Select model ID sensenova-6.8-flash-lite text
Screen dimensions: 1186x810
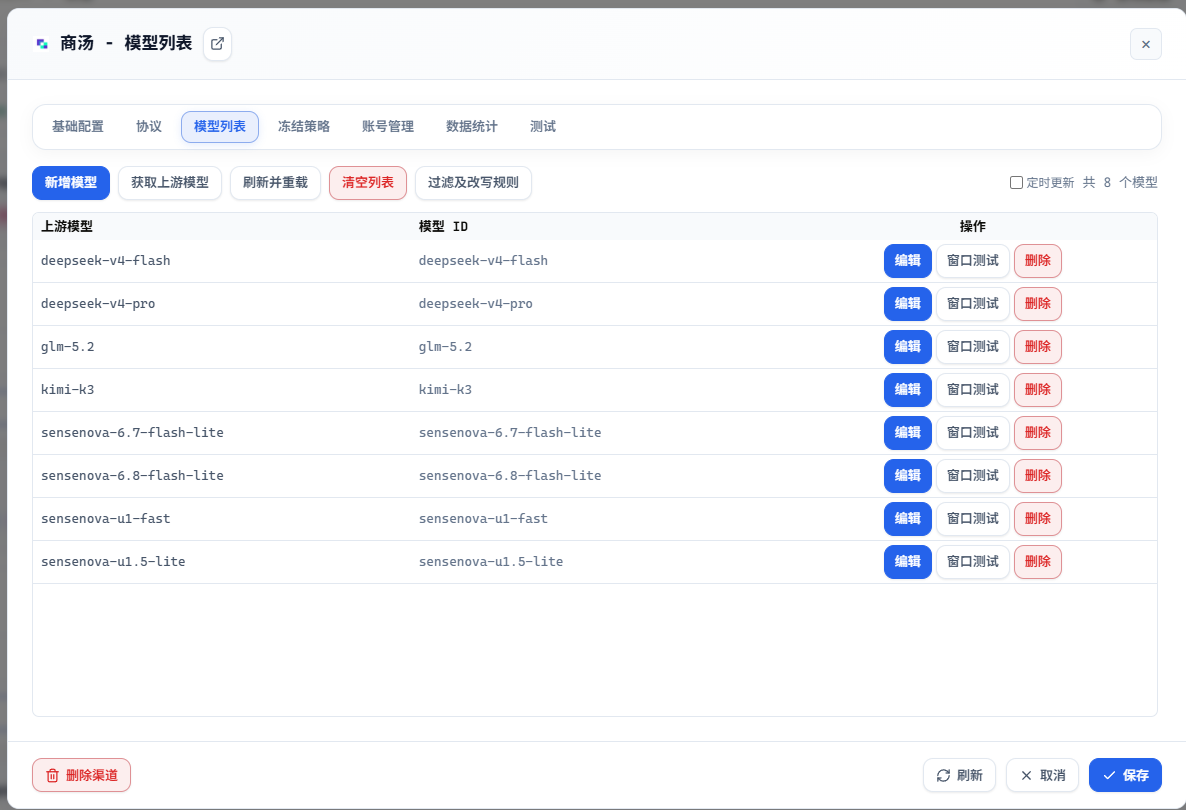point(510,476)
